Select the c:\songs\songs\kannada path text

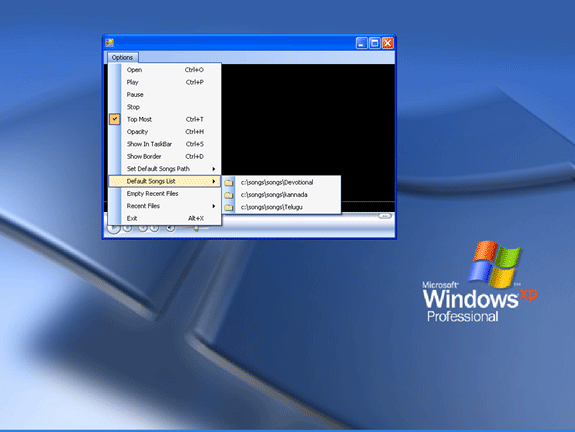coord(274,195)
